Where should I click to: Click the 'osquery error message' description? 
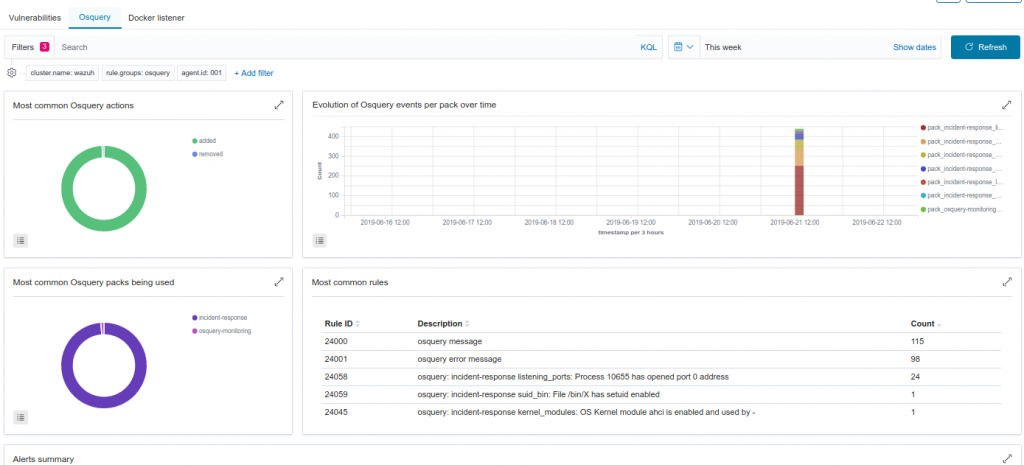(x=459, y=359)
